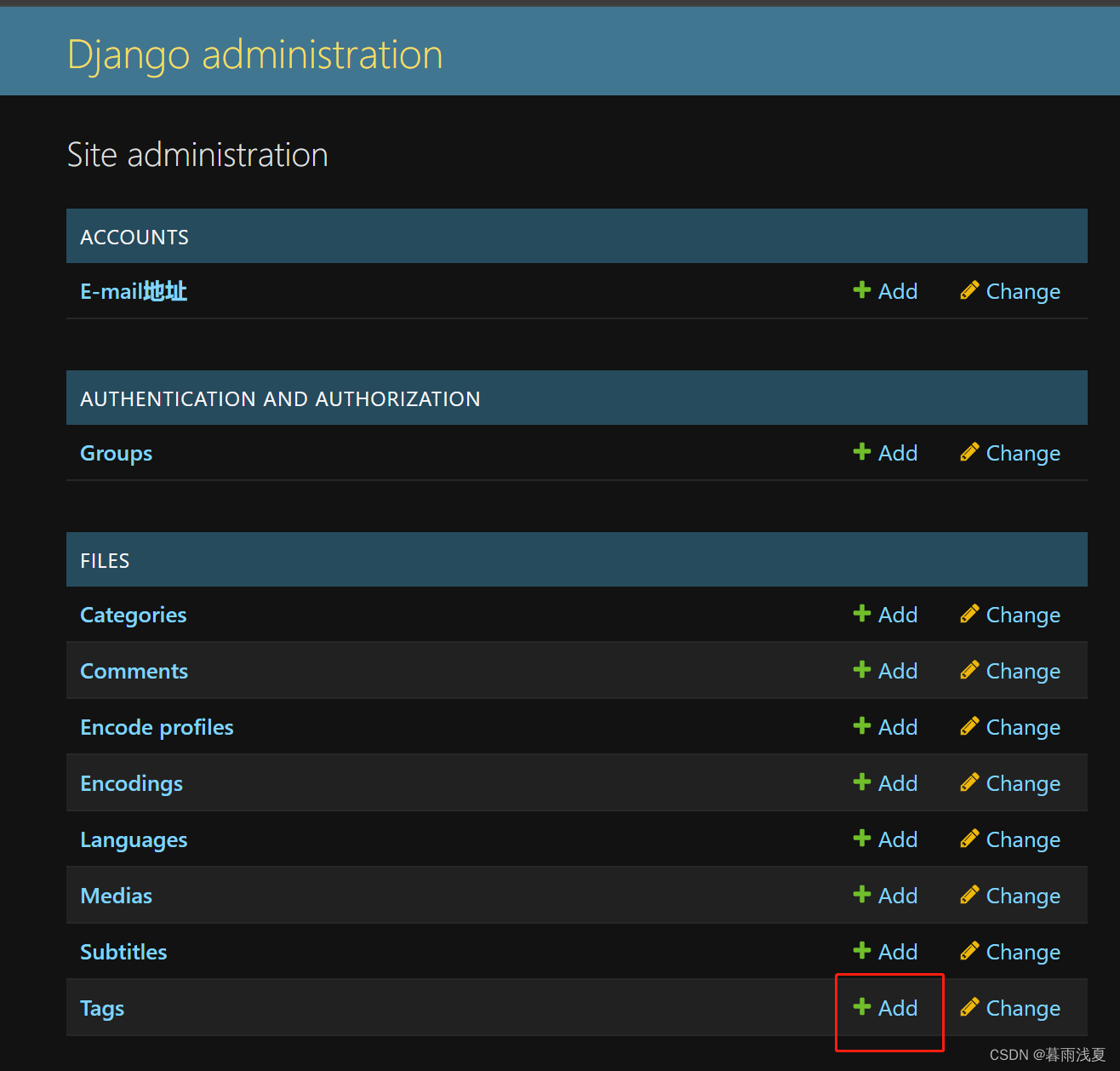Open the Groups model list
Image resolution: width=1120 pixels, height=1071 pixels.
[x=117, y=453]
